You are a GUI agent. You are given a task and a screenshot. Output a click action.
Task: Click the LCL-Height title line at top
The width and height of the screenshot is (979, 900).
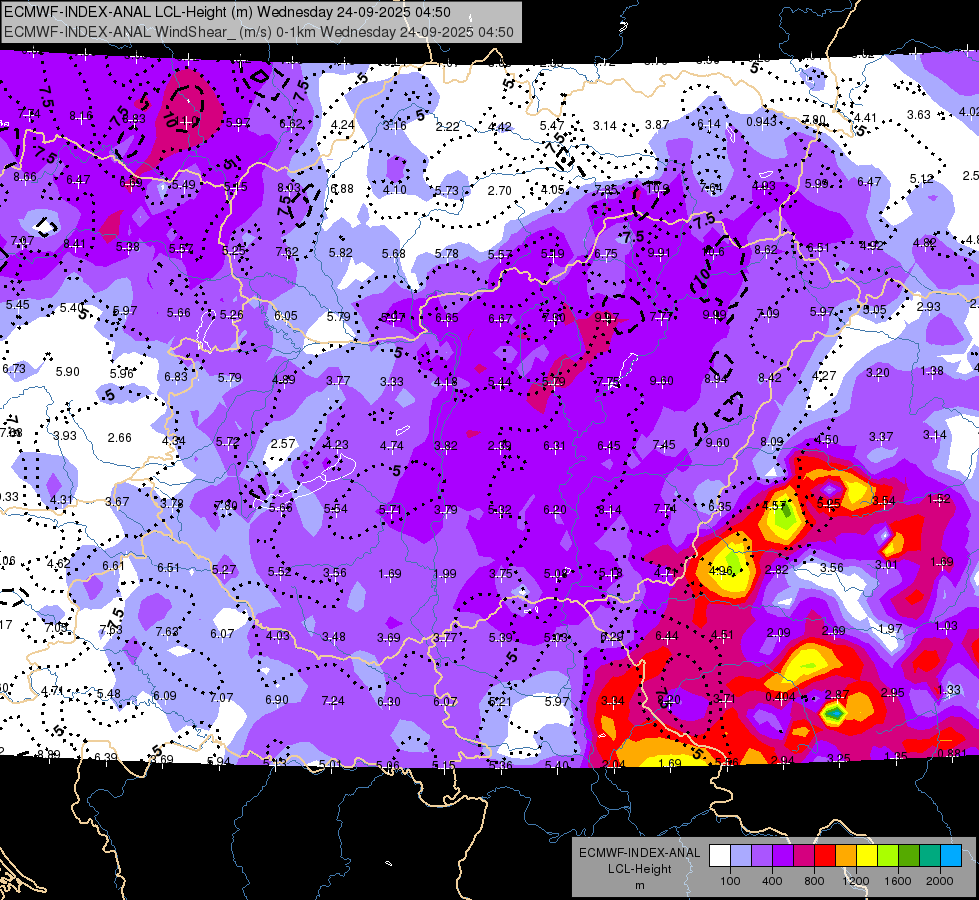click(227, 12)
